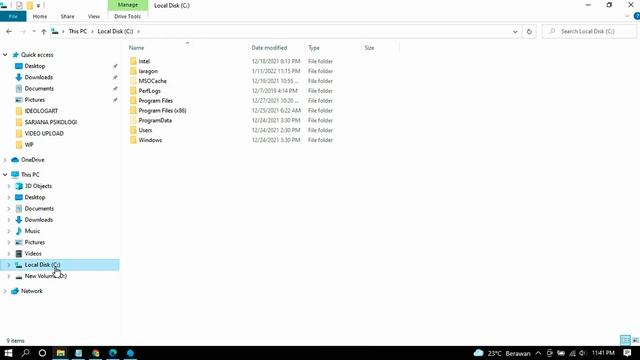The image size is (640, 360).
Task: Click the laragon folder icon
Action: click(x=133, y=71)
